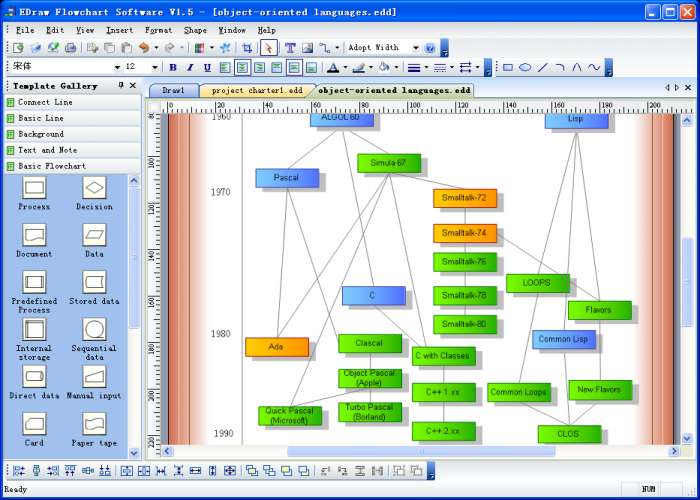Viewport: 700px width, 500px height.
Task: Expand the Basic Line template category
Action: tap(72, 118)
